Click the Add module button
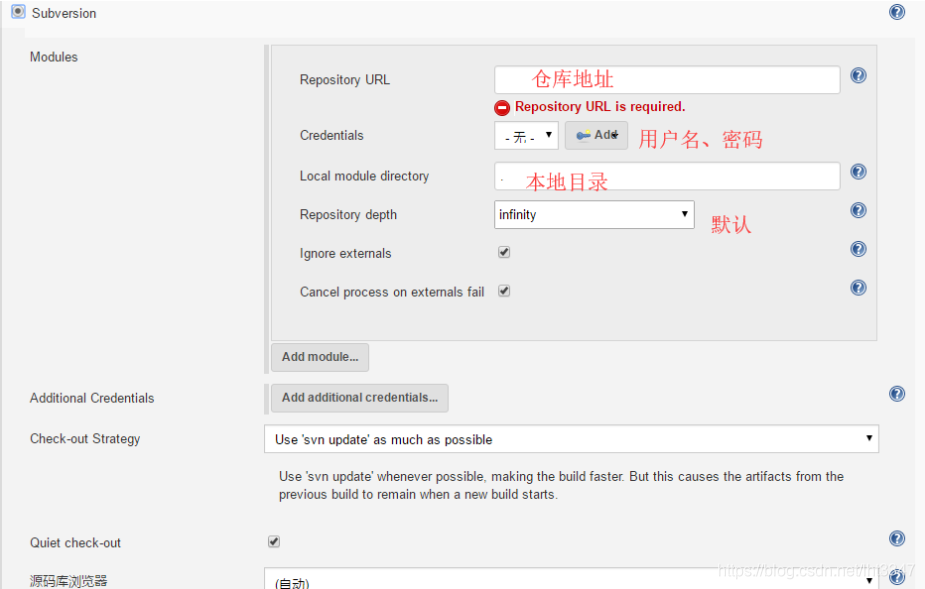 tap(319, 357)
